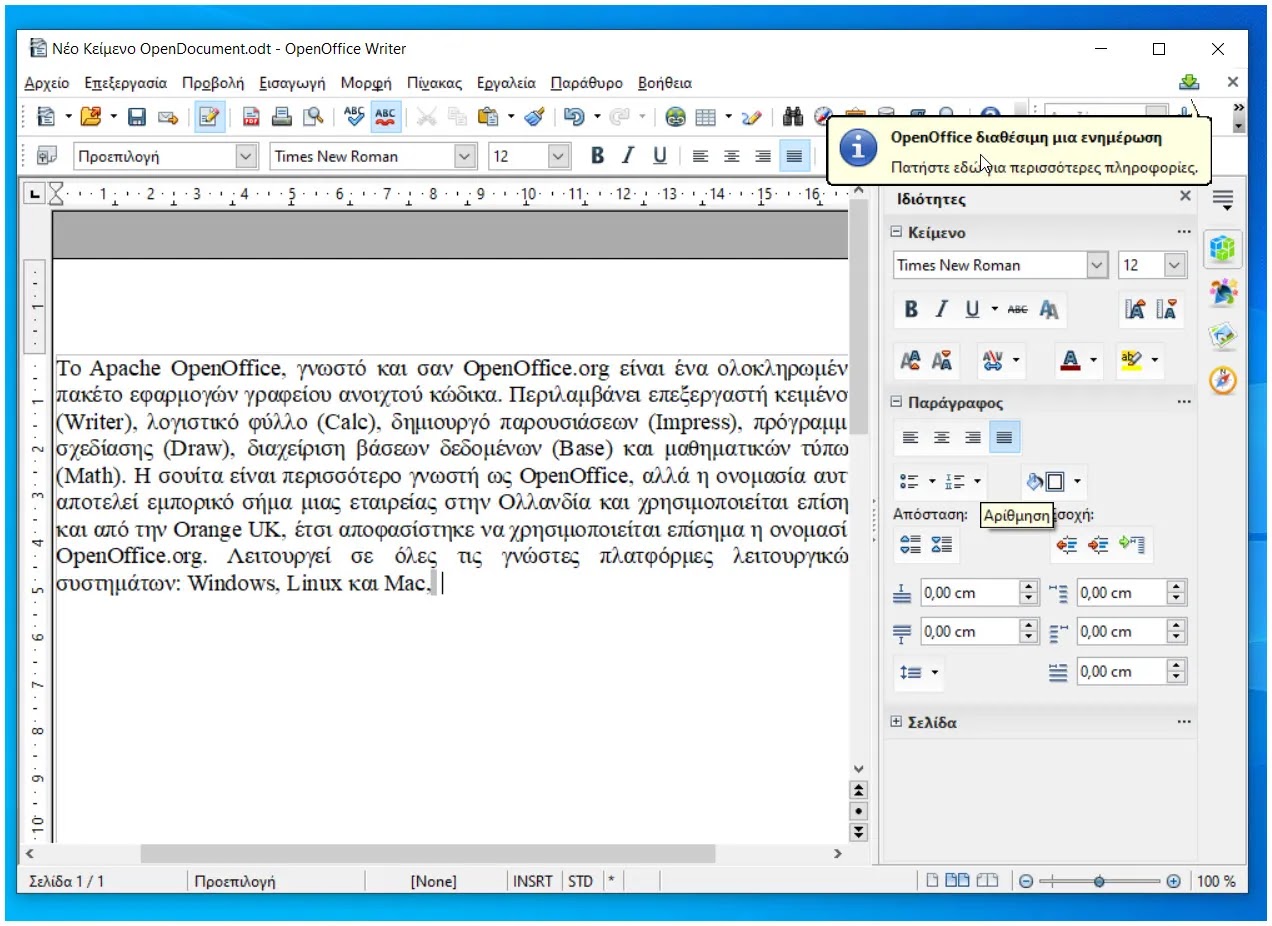
Task: Open sidebar highlighting color dropdown arrow
Action: 1156,360
